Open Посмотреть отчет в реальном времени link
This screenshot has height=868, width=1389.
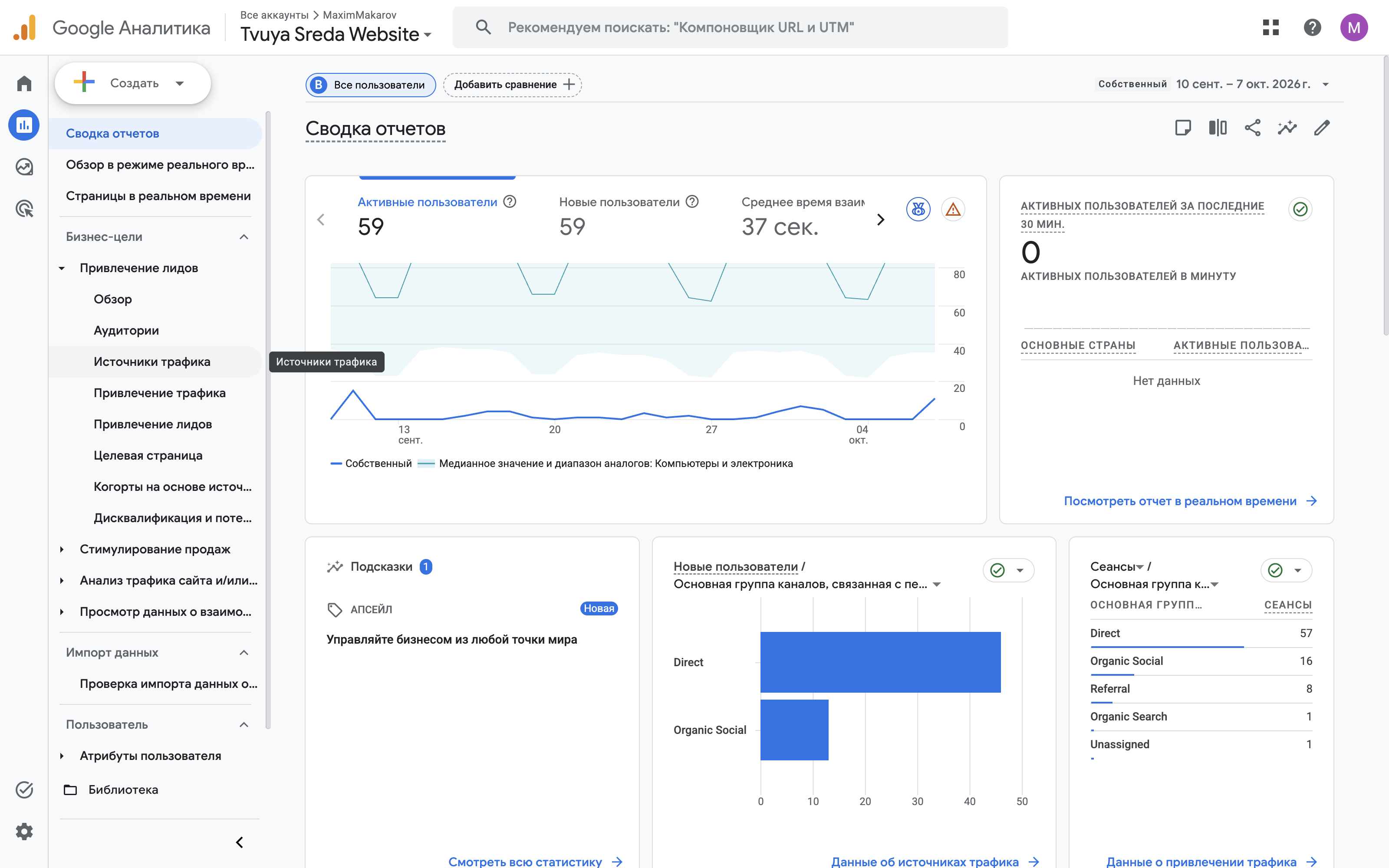[1190, 501]
